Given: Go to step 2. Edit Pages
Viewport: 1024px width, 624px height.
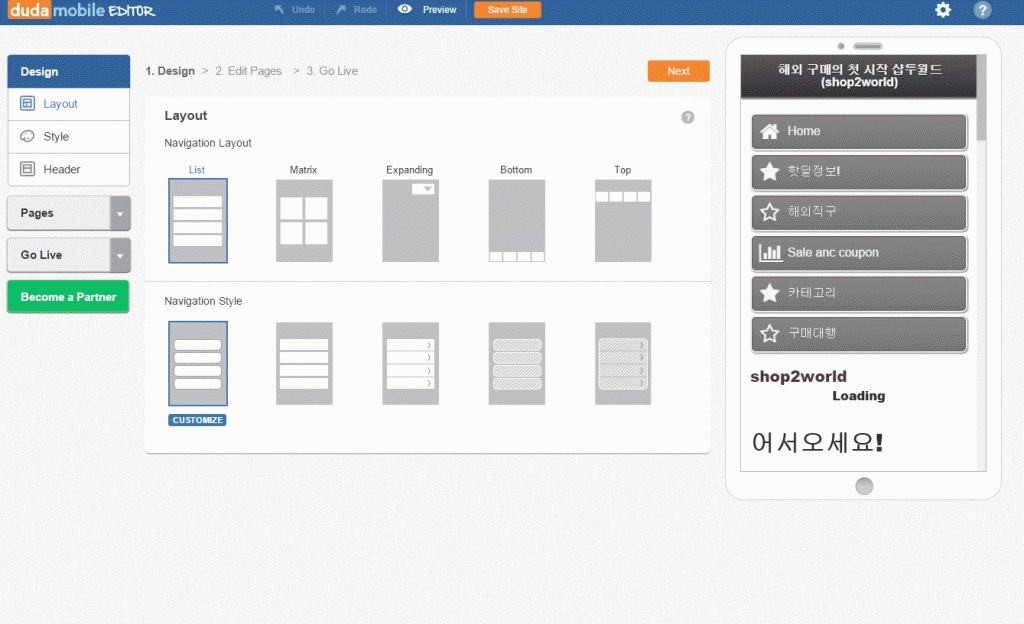Looking at the screenshot, I should [248, 71].
